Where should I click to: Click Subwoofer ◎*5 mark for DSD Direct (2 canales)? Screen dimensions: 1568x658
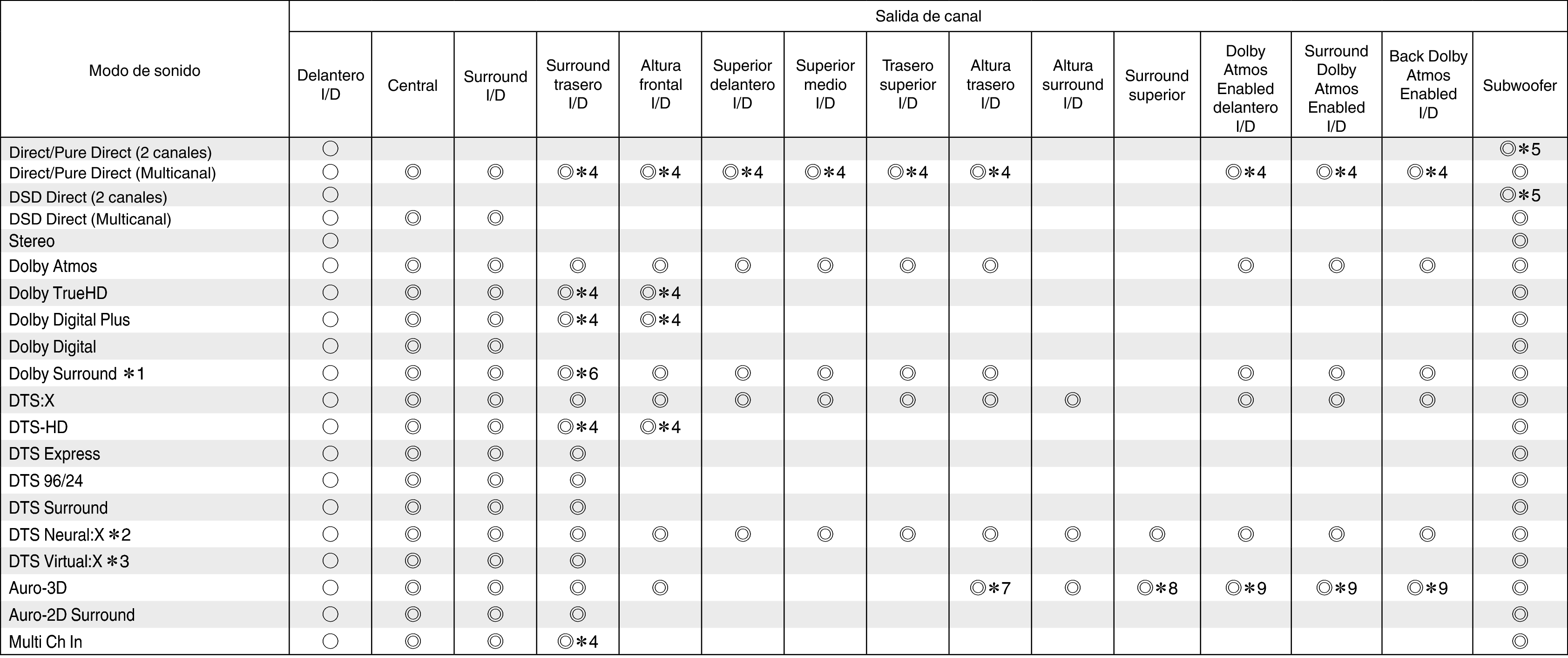point(1520,196)
